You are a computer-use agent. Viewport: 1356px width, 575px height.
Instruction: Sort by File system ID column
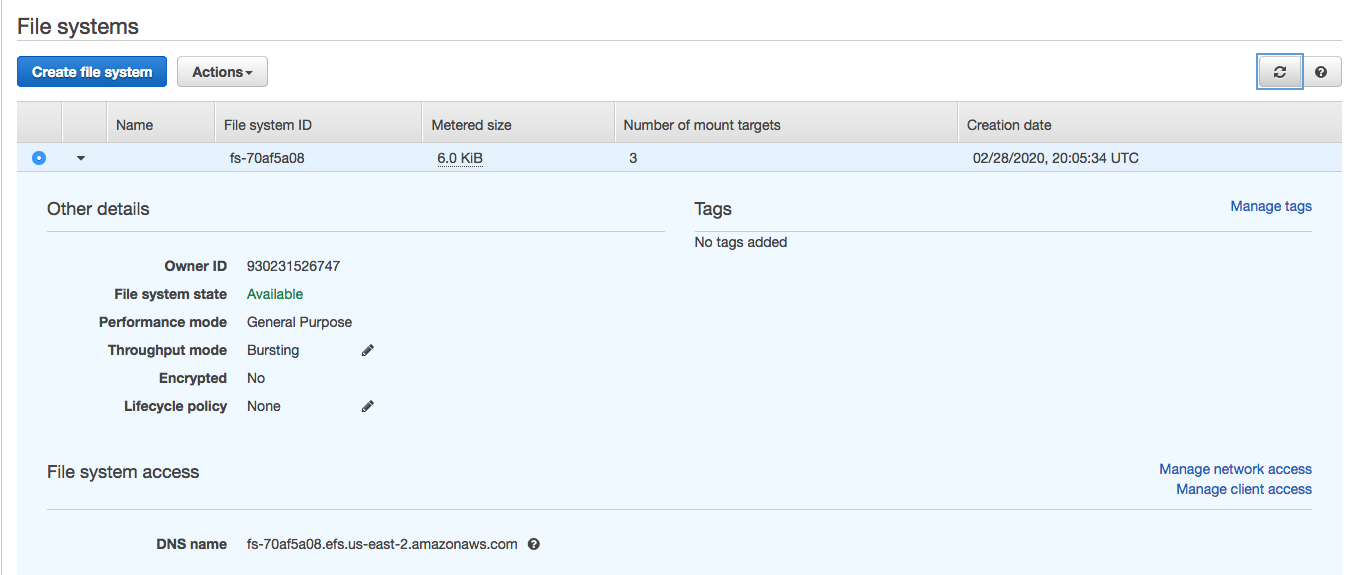pyautogui.click(x=268, y=125)
